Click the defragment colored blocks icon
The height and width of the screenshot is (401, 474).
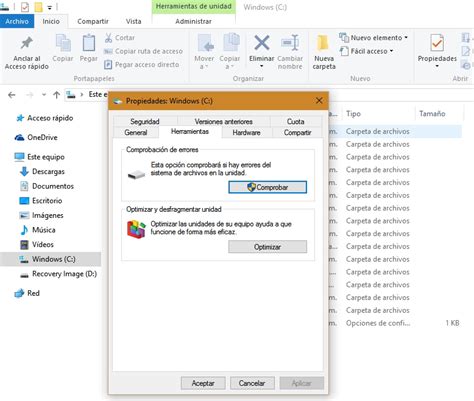click(136, 229)
